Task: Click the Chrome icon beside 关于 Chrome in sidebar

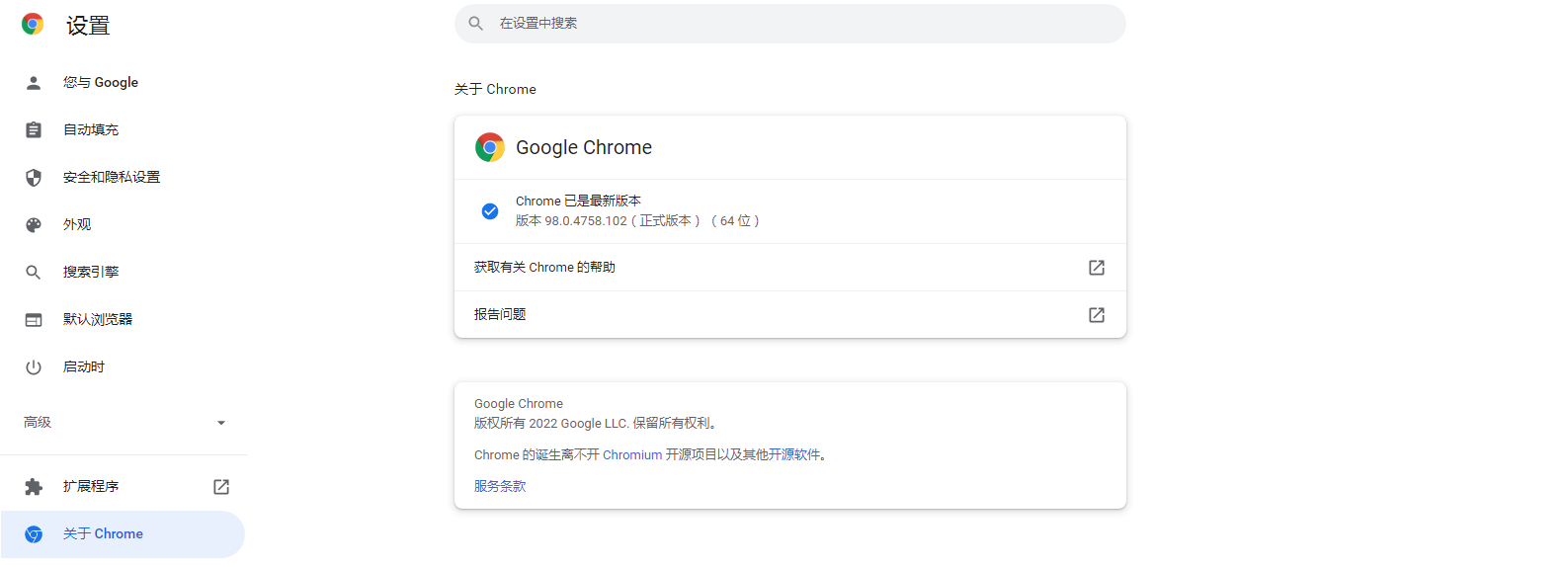Action: click(34, 534)
